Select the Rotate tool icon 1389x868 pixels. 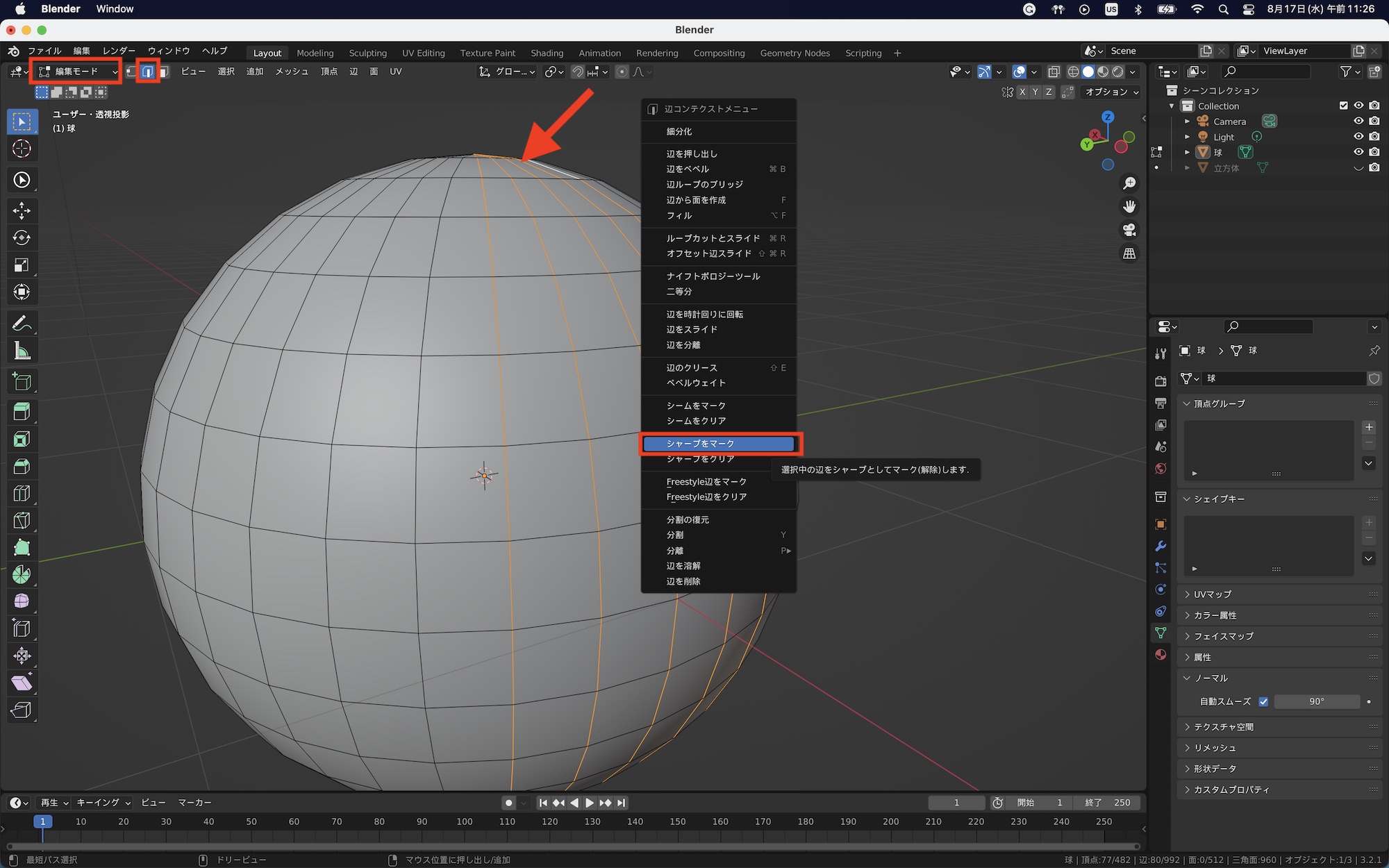pos(22,237)
